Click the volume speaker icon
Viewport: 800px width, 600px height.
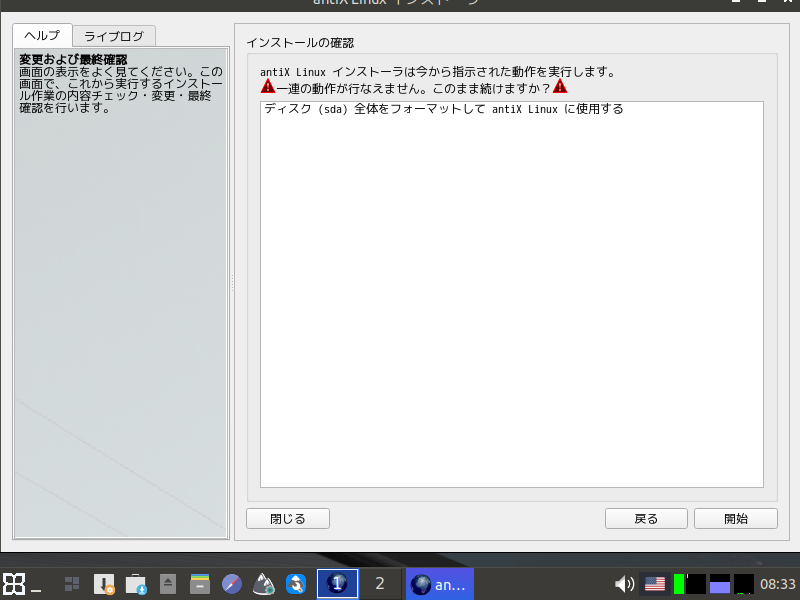point(624,584)
